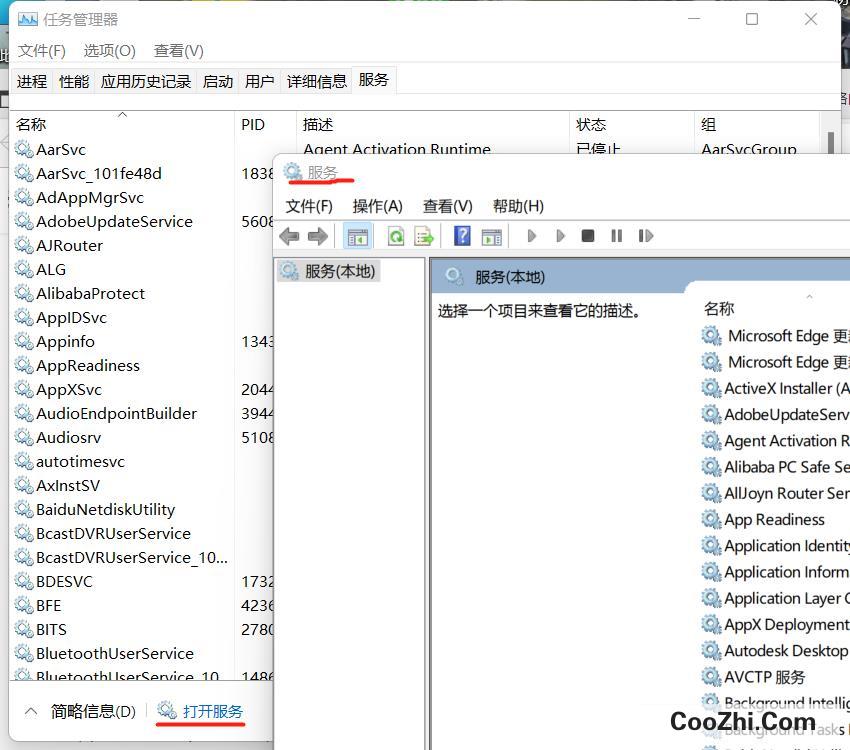Select BaiduNetdiskUtility service row

[x=106, y=509]
